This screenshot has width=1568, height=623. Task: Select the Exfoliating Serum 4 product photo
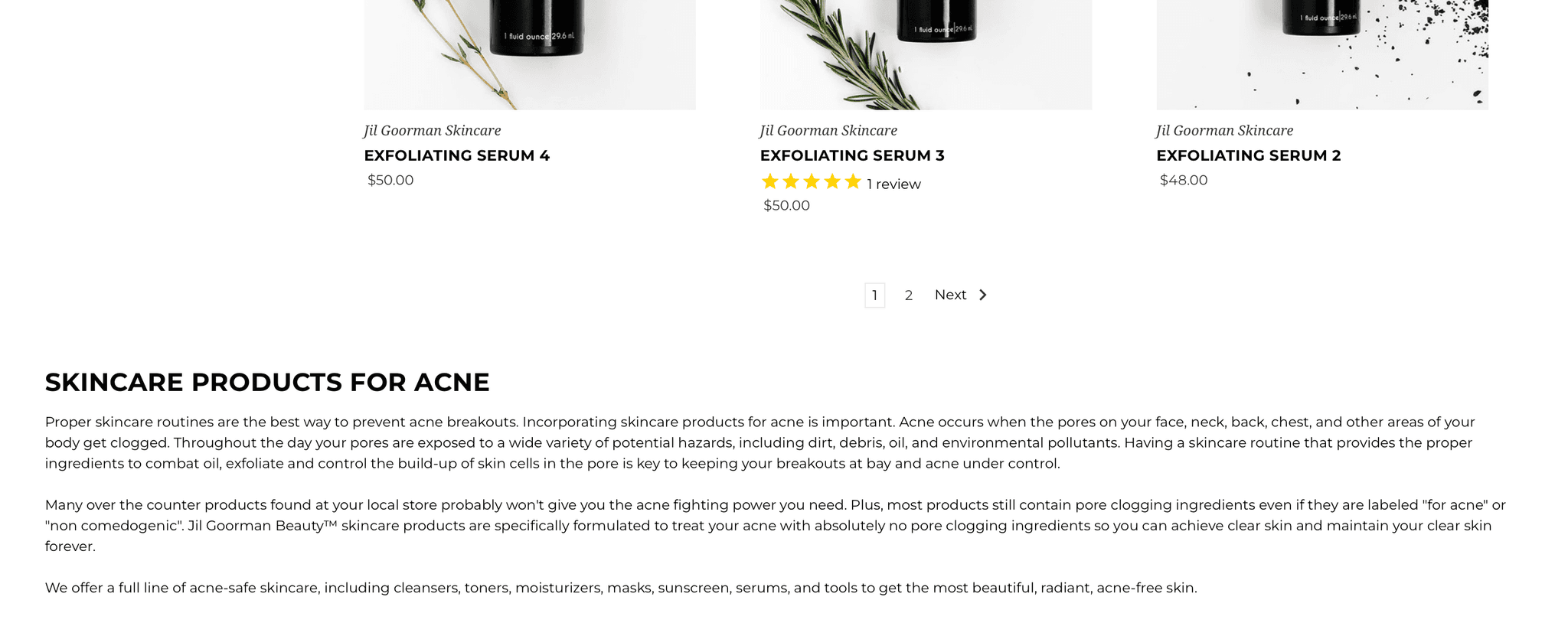pos(529,54)
